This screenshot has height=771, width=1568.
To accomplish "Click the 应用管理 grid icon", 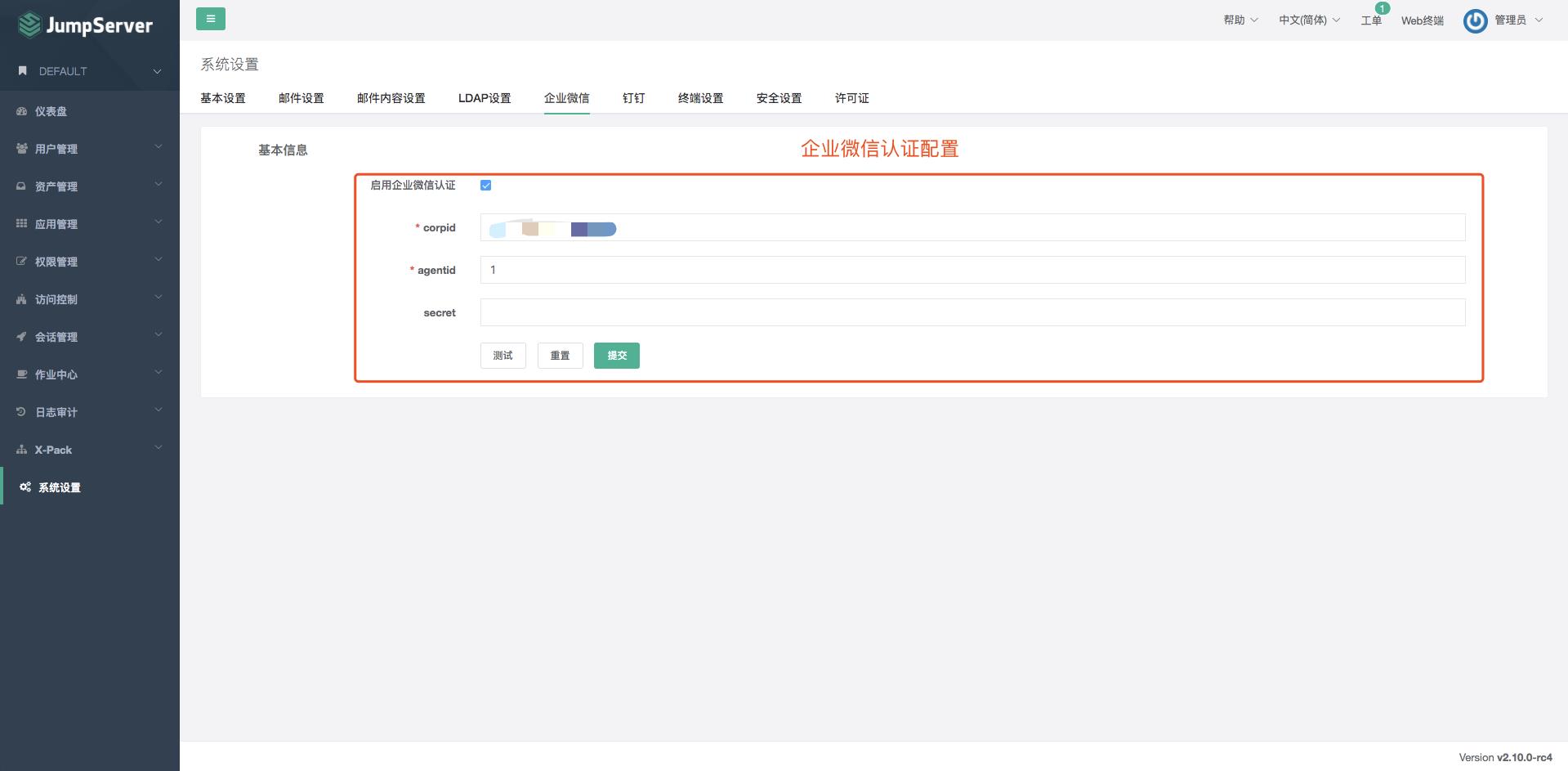I will [22, 224].
